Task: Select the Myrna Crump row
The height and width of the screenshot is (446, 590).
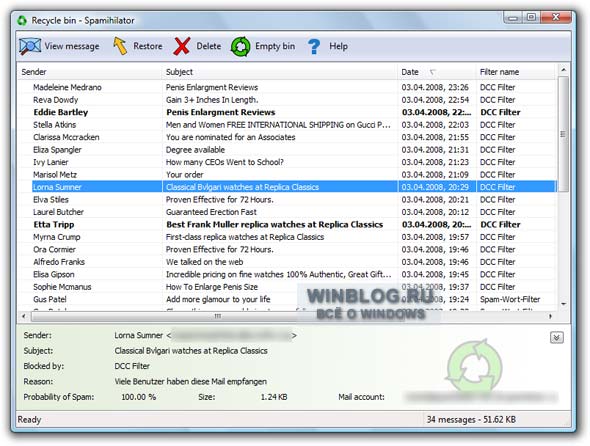Action: [287, 237]
